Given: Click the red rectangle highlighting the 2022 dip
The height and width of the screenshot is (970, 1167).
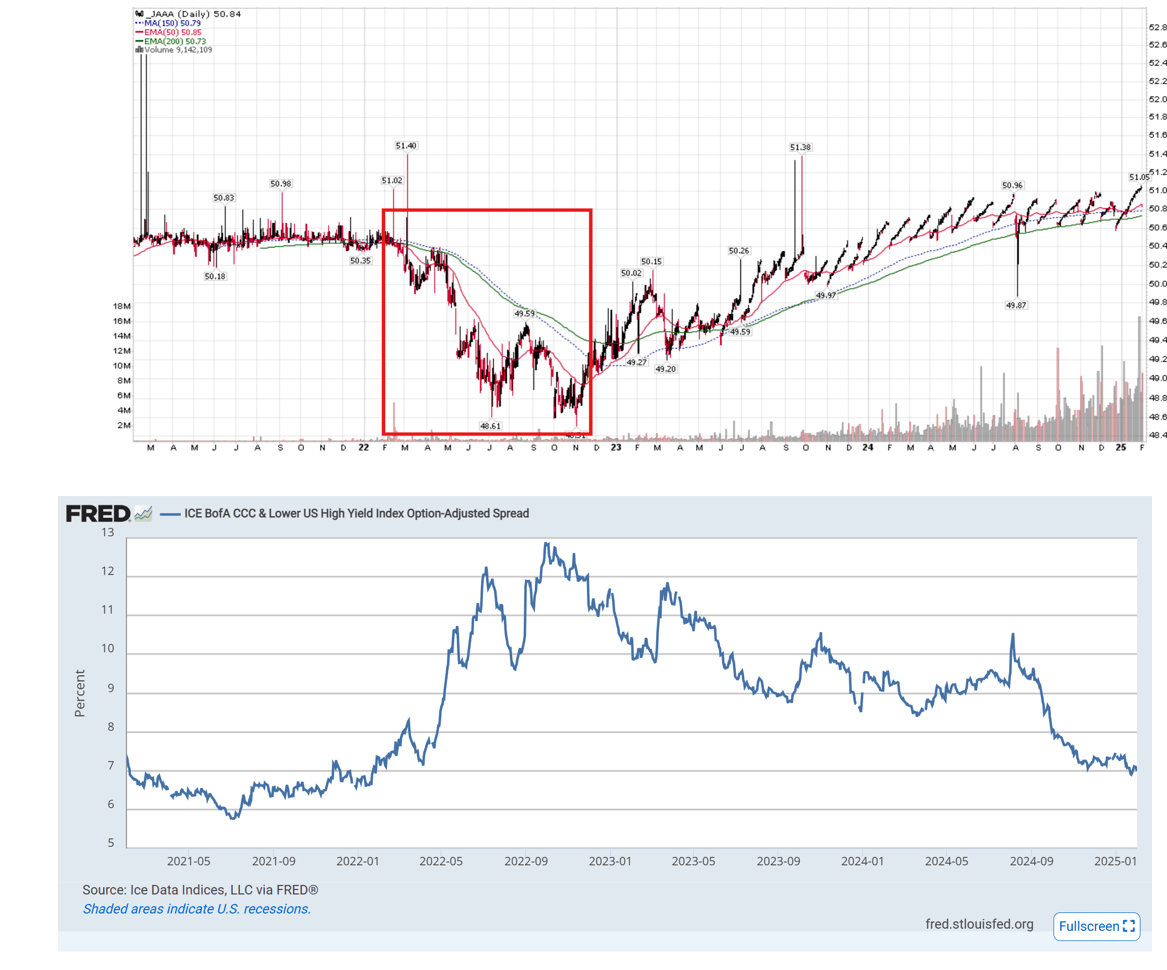Looking at the screenshot, I should coord(487,210).
